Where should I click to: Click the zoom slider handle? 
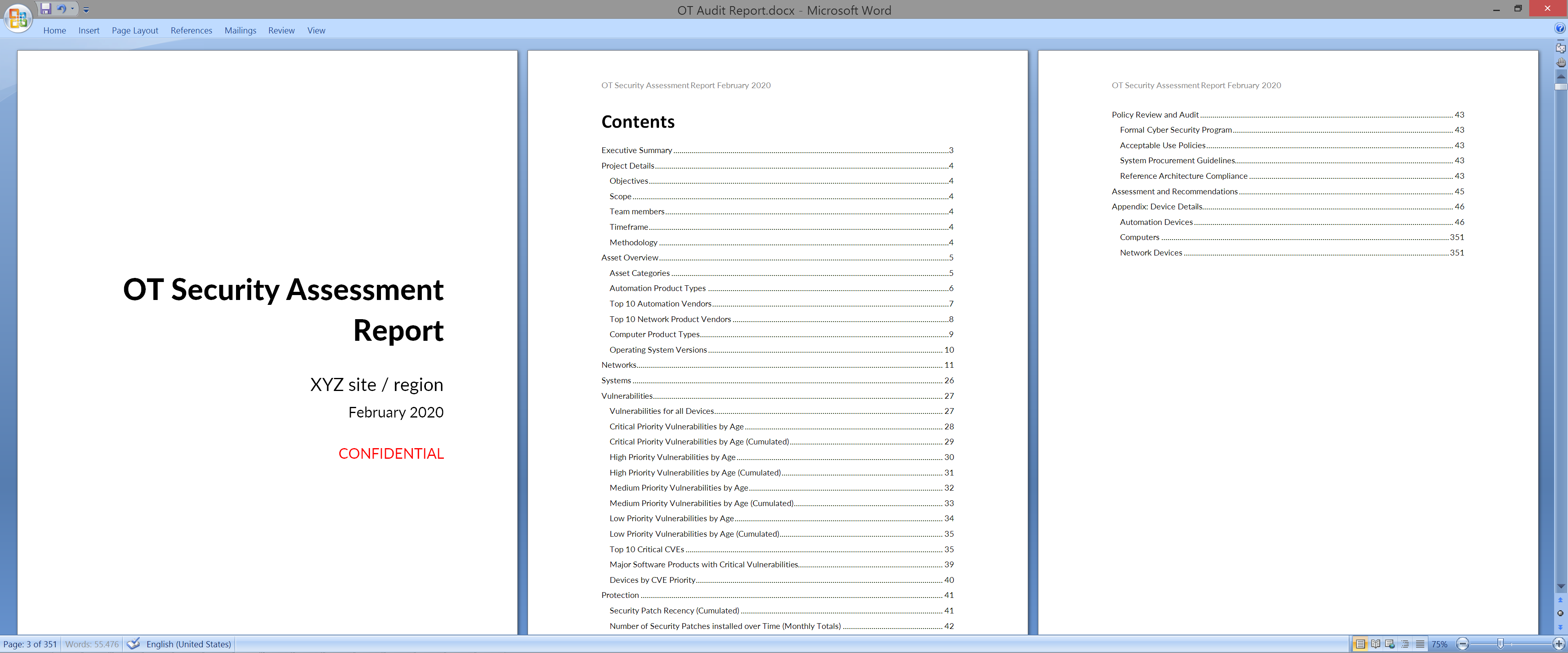(1501, 644)
